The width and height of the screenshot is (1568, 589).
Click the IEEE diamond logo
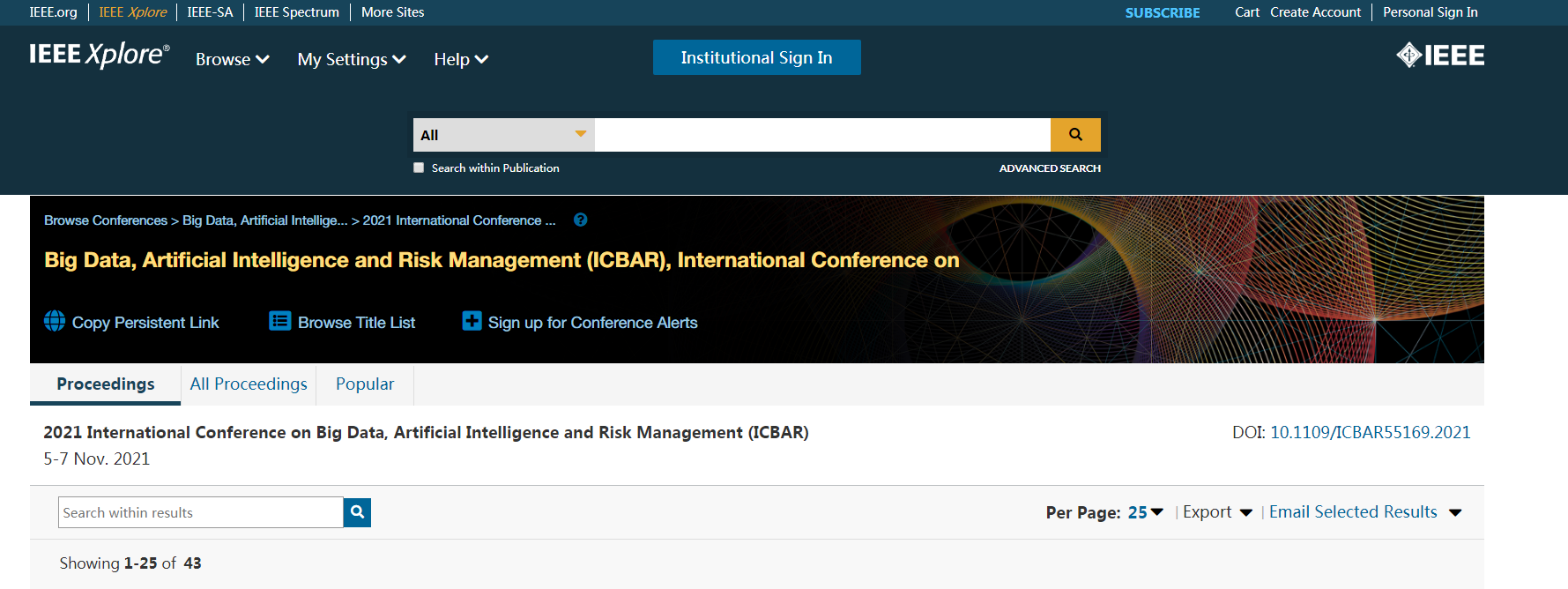click(x=1440, y=56)
